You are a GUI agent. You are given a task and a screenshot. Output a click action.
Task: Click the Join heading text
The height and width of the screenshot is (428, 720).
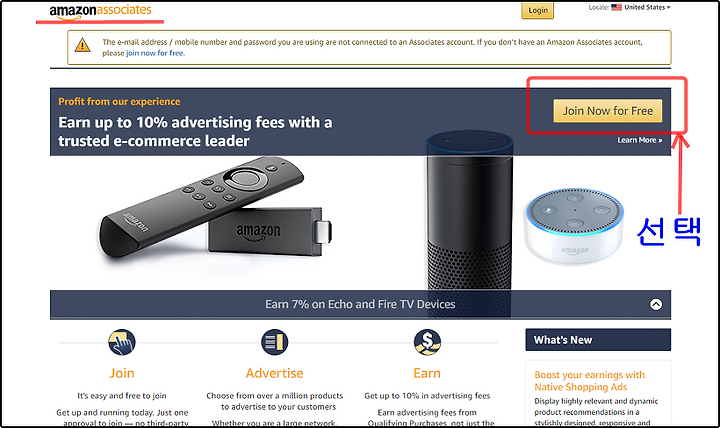tap(122, 373)
